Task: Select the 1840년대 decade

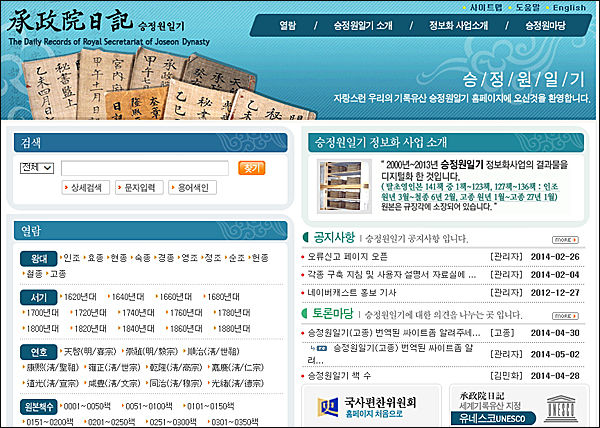Action: [138, 329]
